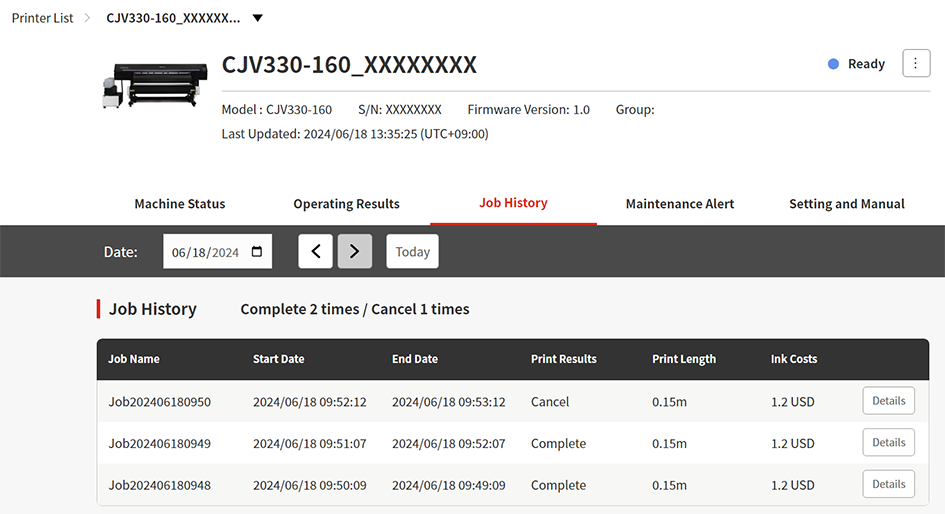Click the previous day arrow button
The image size is (945, 514).
tap(315, 251)
